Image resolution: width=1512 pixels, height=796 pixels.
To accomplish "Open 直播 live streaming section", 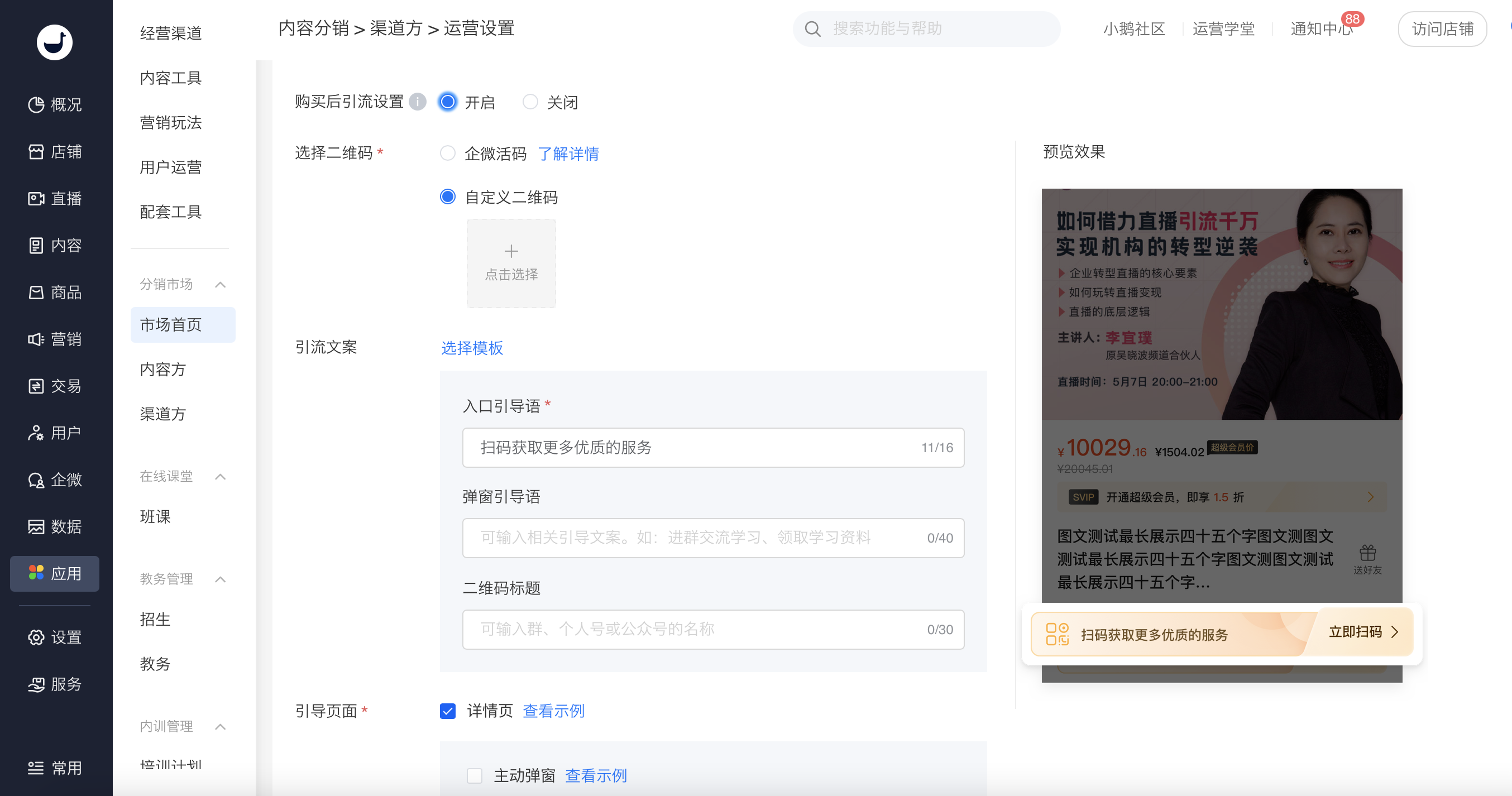I will (55, 198).
